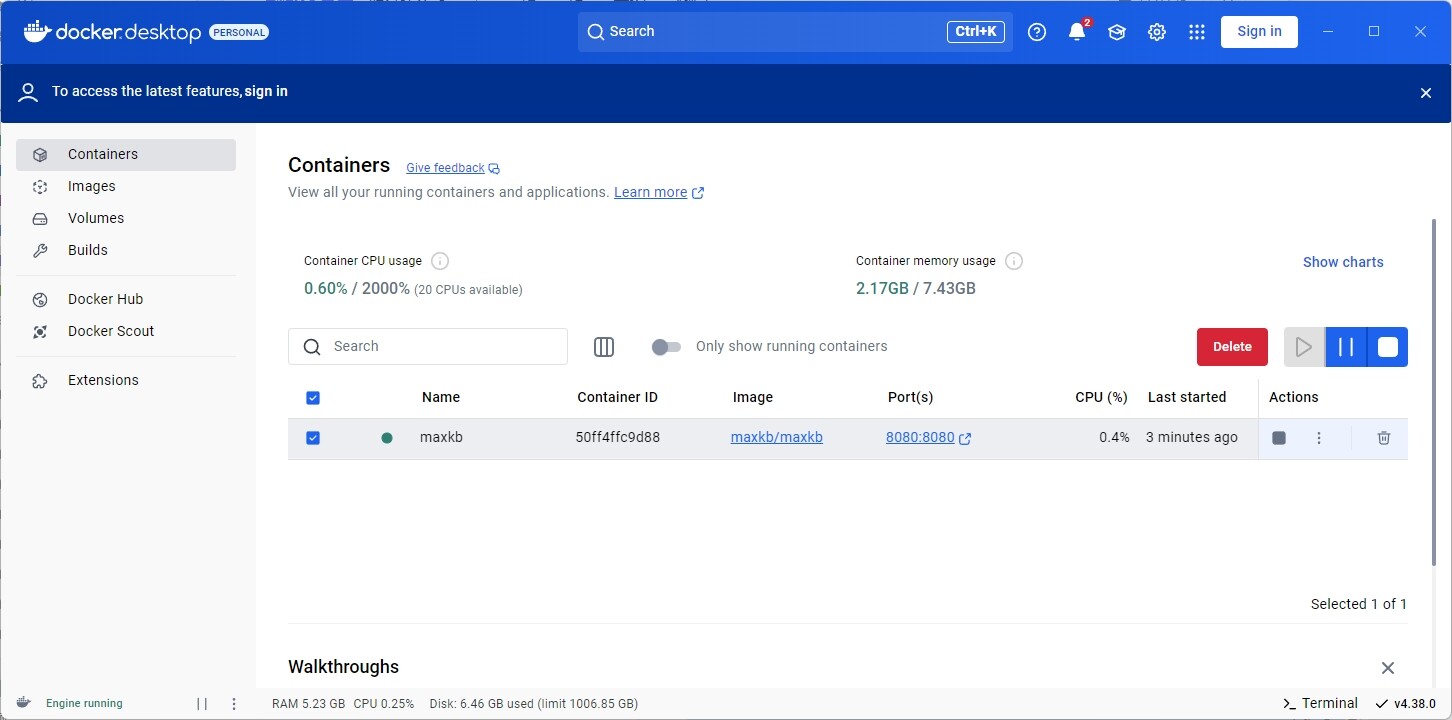Click the containers Search field

coord(428,347)
